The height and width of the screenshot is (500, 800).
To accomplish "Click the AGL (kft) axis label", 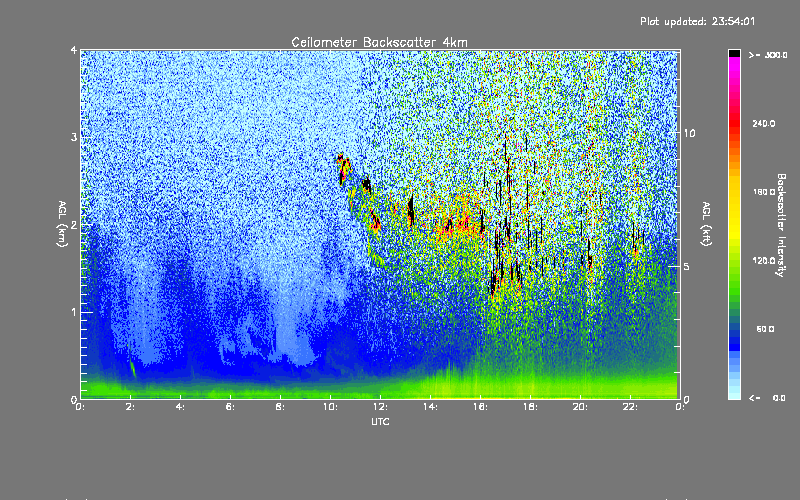I will point(706,224).
